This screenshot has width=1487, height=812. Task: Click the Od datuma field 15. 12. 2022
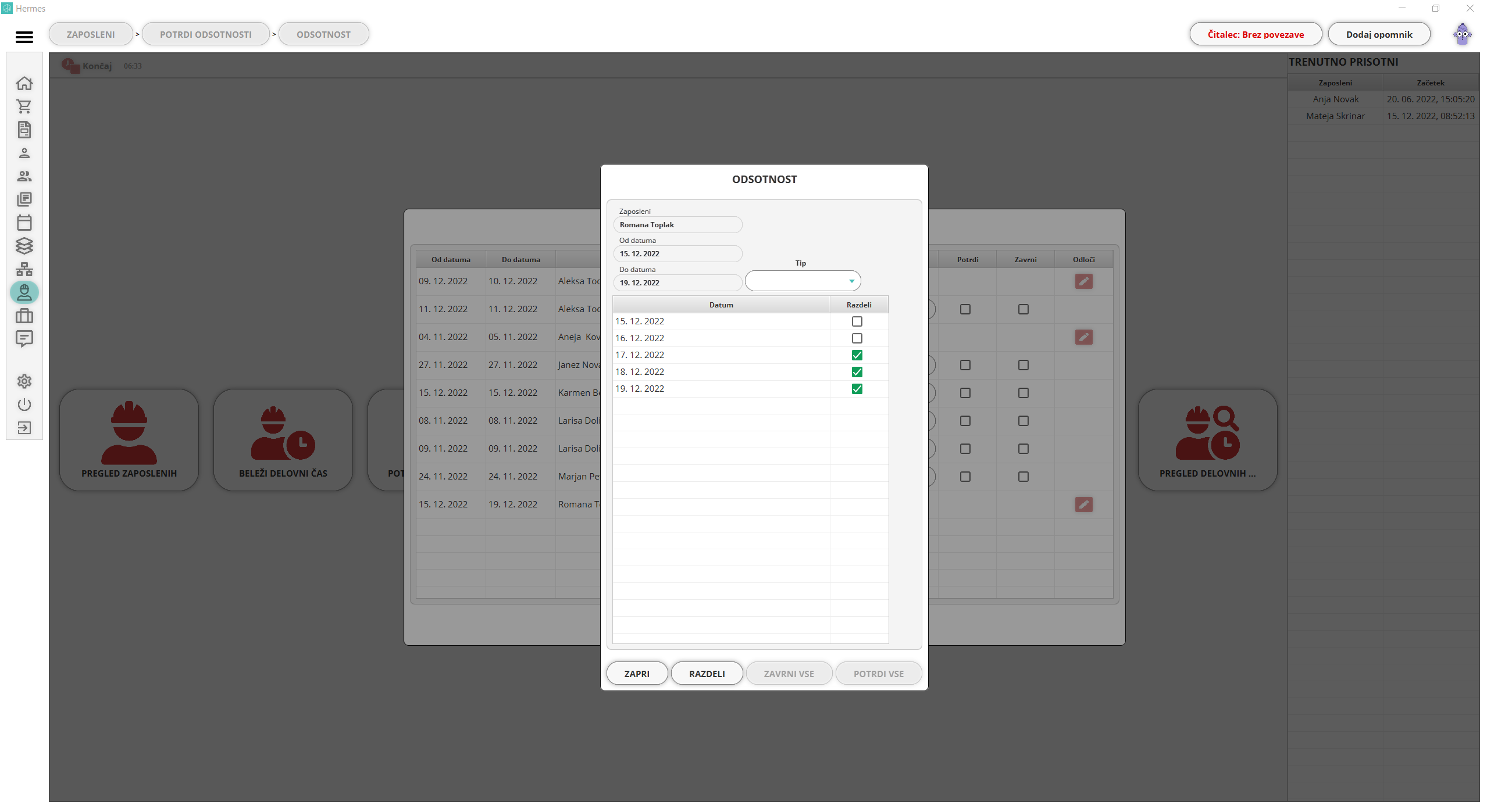point(677,254)
